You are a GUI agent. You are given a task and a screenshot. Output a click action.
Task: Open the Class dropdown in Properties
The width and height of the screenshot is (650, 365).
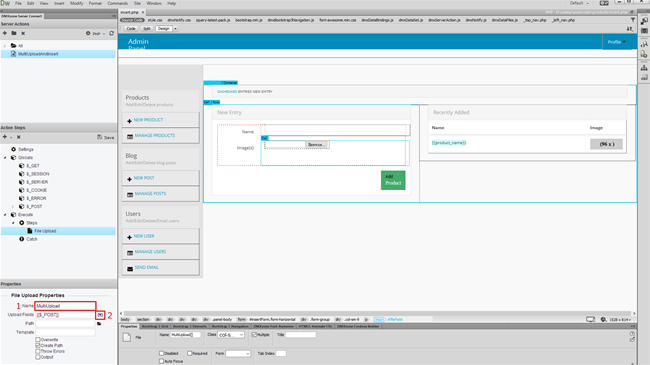[231, 335]
